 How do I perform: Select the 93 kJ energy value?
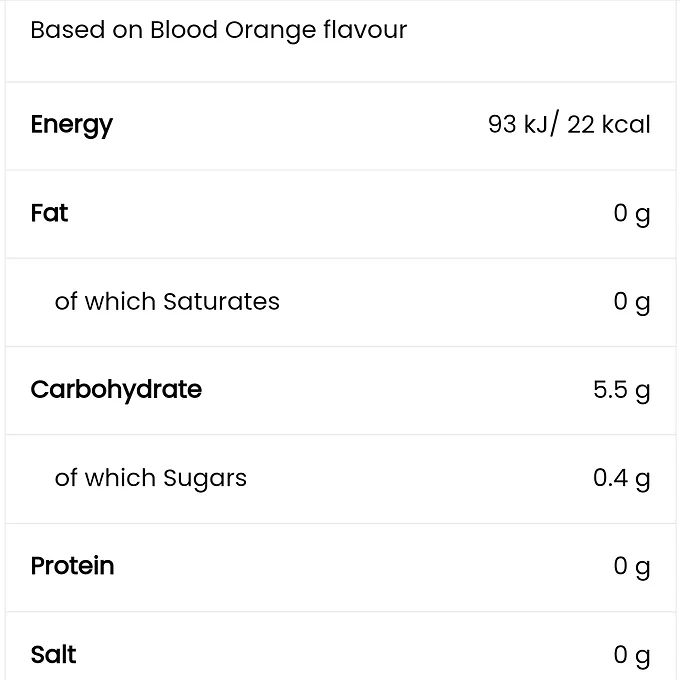point(517,125)
